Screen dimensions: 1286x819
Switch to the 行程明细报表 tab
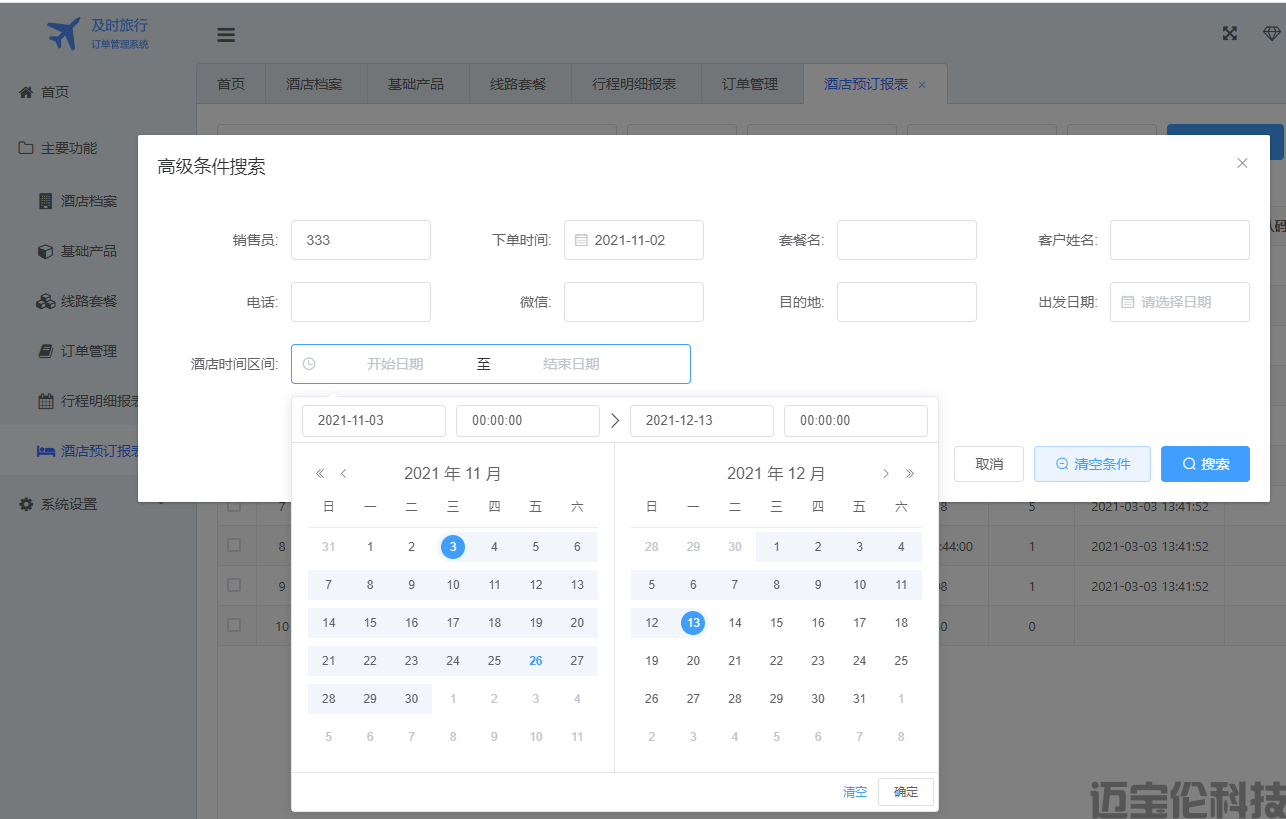634,84
